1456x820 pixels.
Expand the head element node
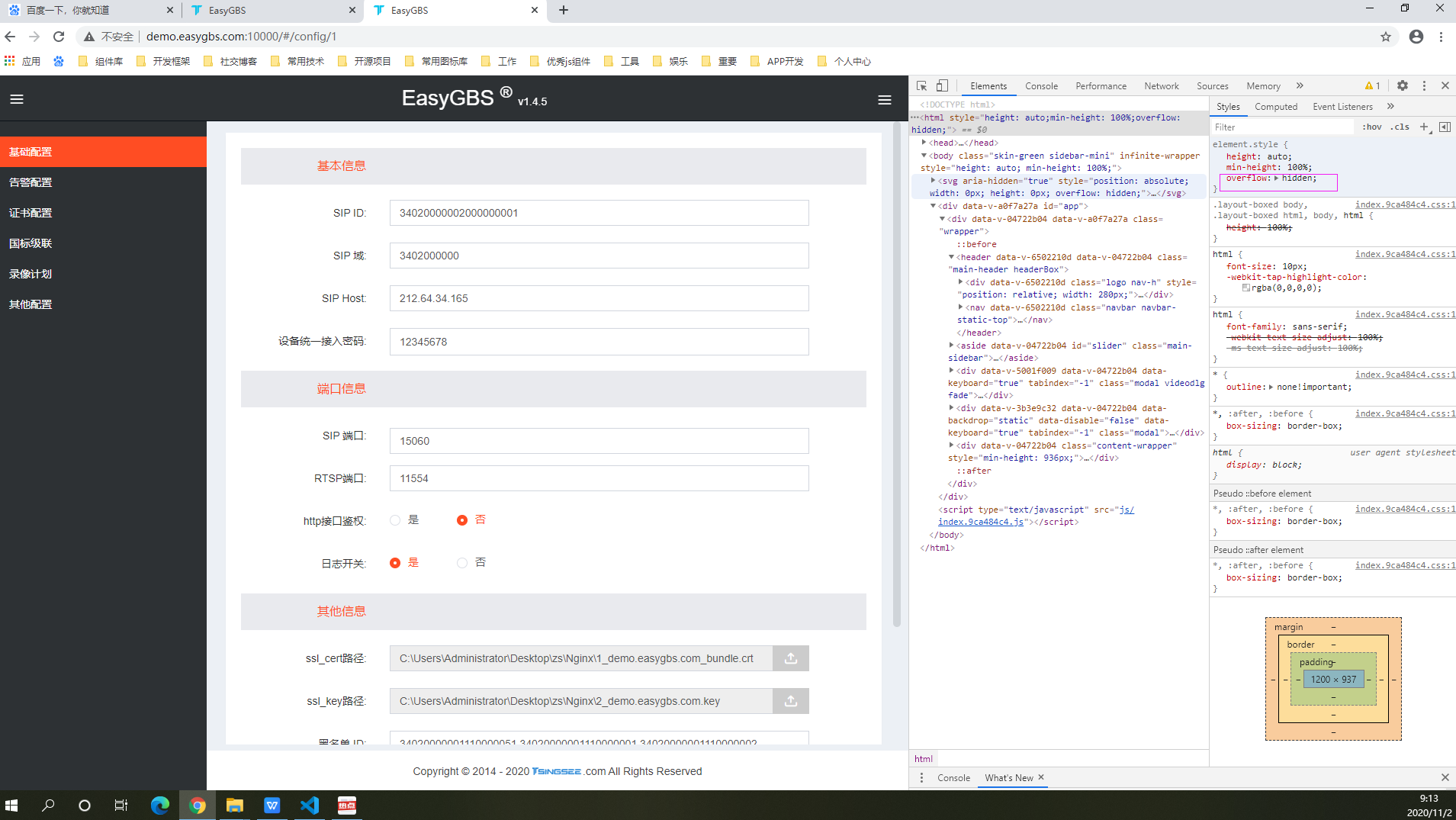coord(924,143)
